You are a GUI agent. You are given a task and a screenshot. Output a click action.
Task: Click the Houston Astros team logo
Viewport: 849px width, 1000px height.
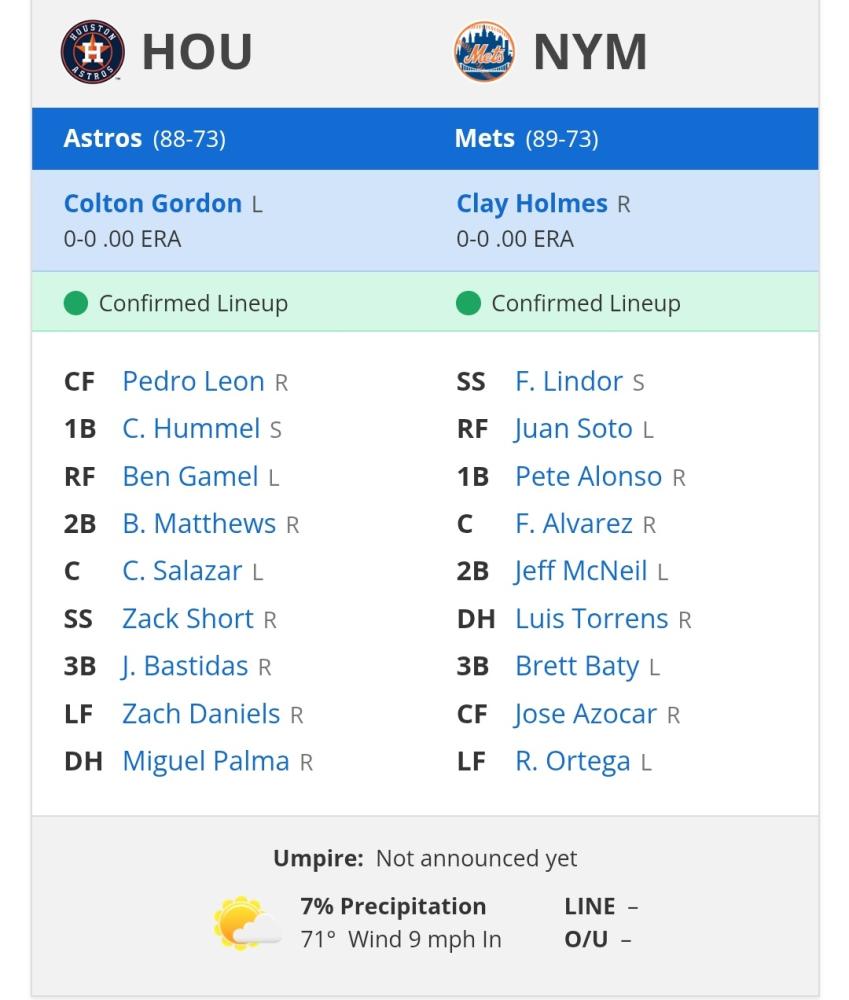click(x=92, y=52)
